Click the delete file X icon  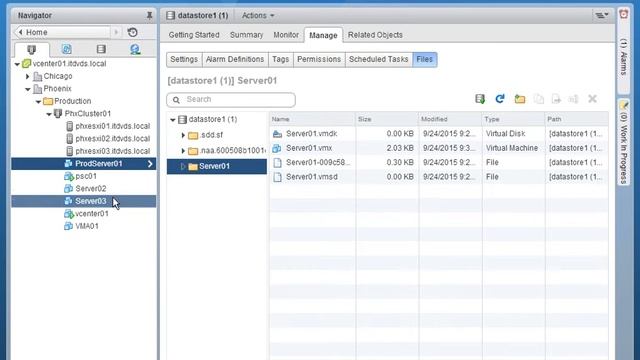click(x=592, y=99)
